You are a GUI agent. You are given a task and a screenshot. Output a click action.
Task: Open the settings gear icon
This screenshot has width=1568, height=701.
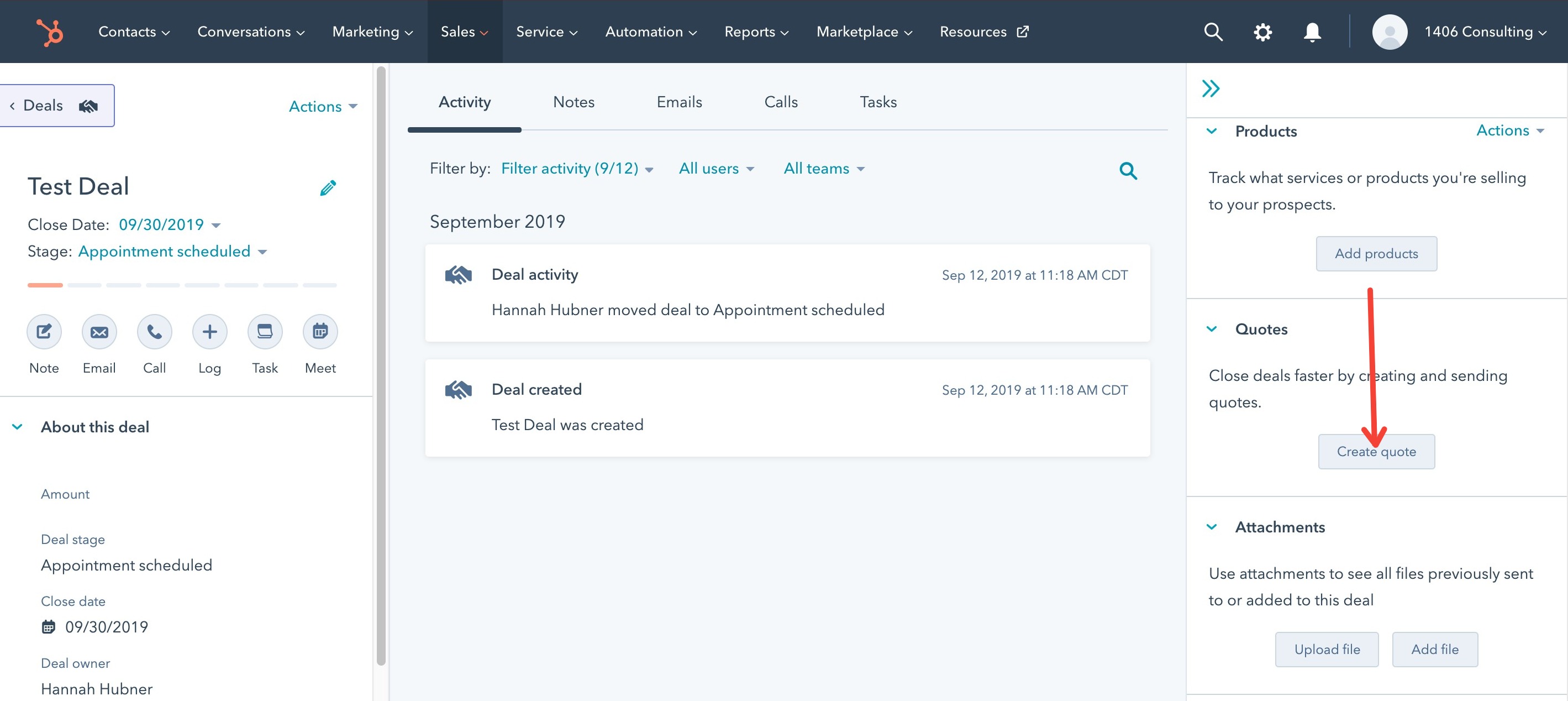tap(1262, 32)
